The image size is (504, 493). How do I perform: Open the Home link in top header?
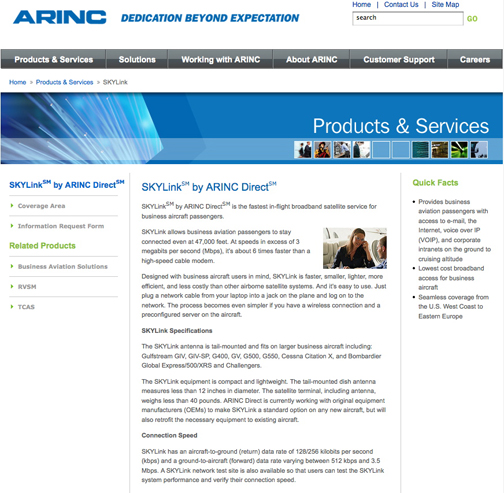tap(361, 5)
